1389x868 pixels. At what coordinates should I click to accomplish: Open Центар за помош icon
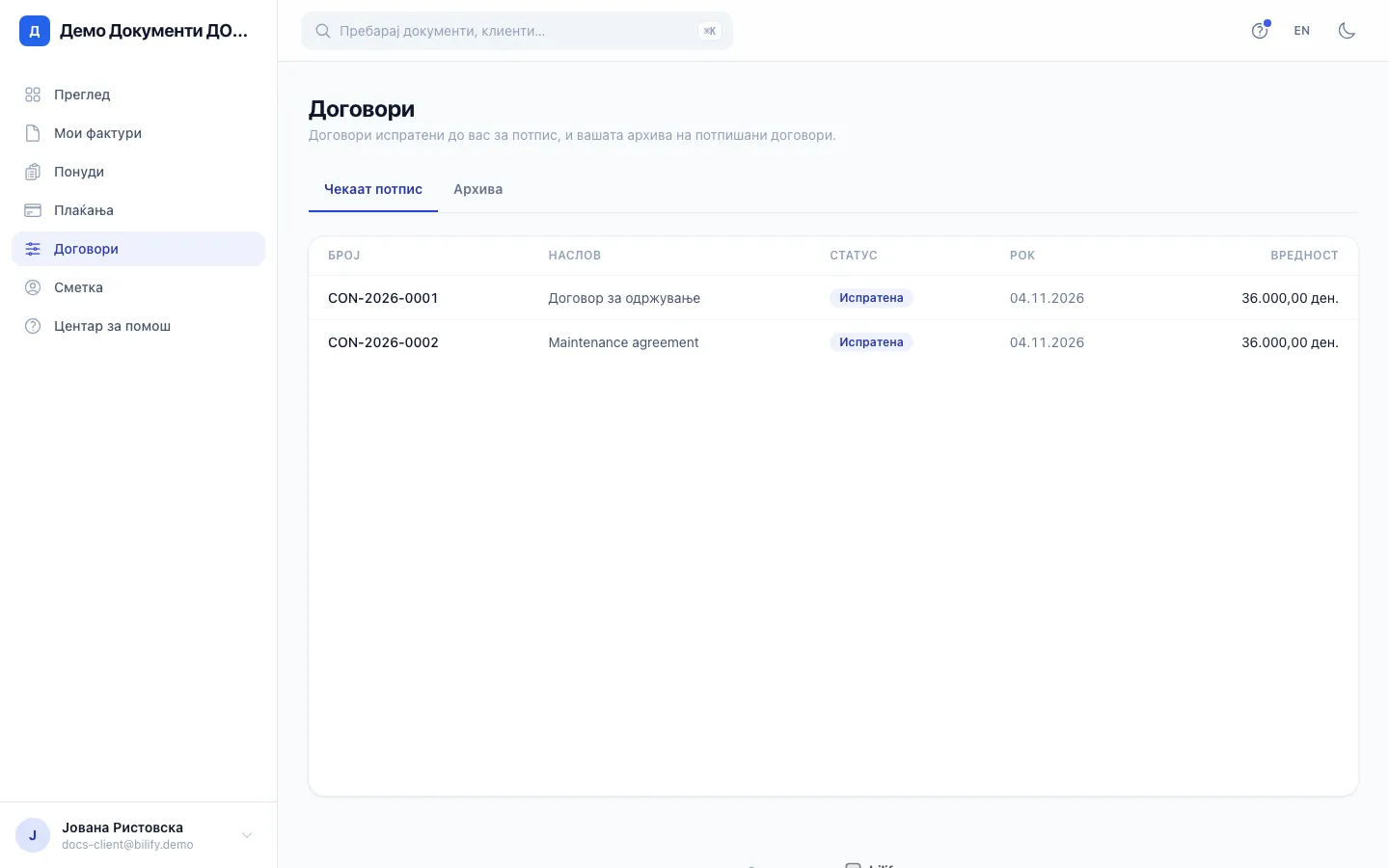pos(33,326)
